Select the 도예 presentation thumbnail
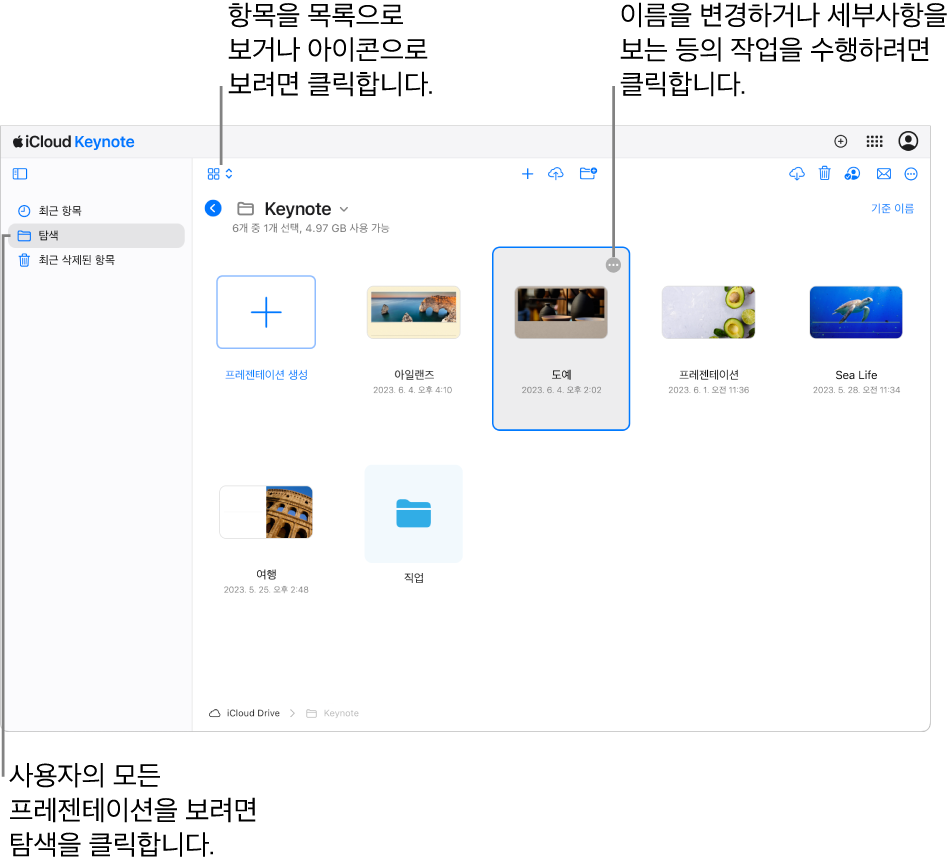952x865 pixels. click(x=561, y=313)
